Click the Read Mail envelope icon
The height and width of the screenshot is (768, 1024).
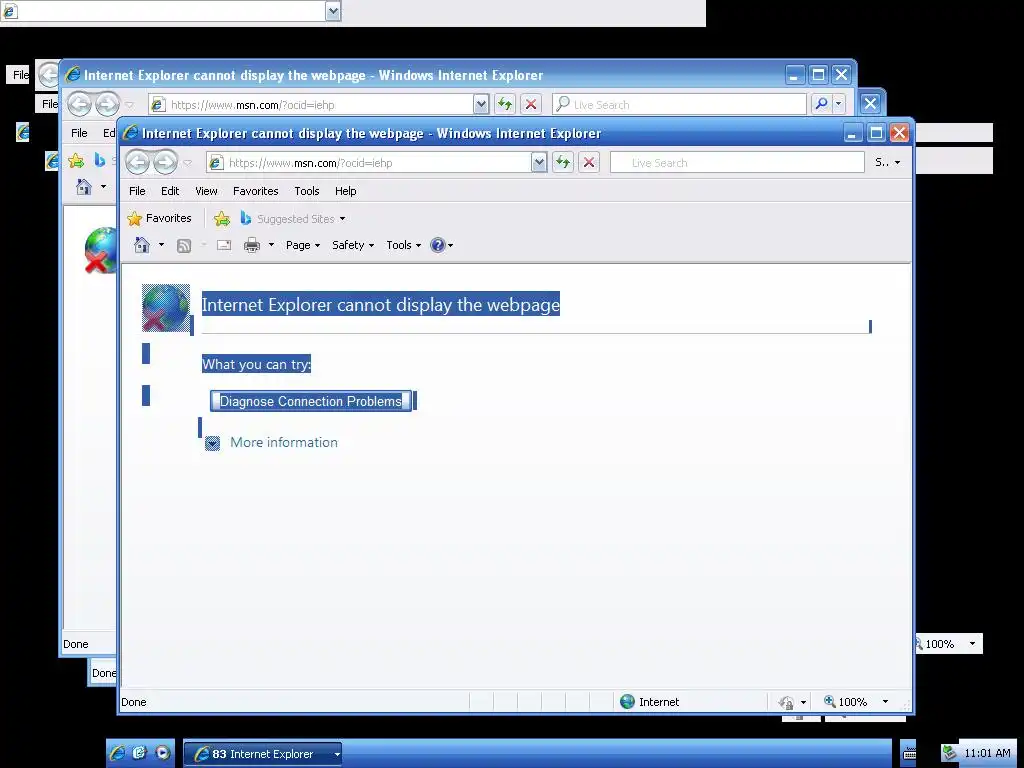click(x=224, y=246)
